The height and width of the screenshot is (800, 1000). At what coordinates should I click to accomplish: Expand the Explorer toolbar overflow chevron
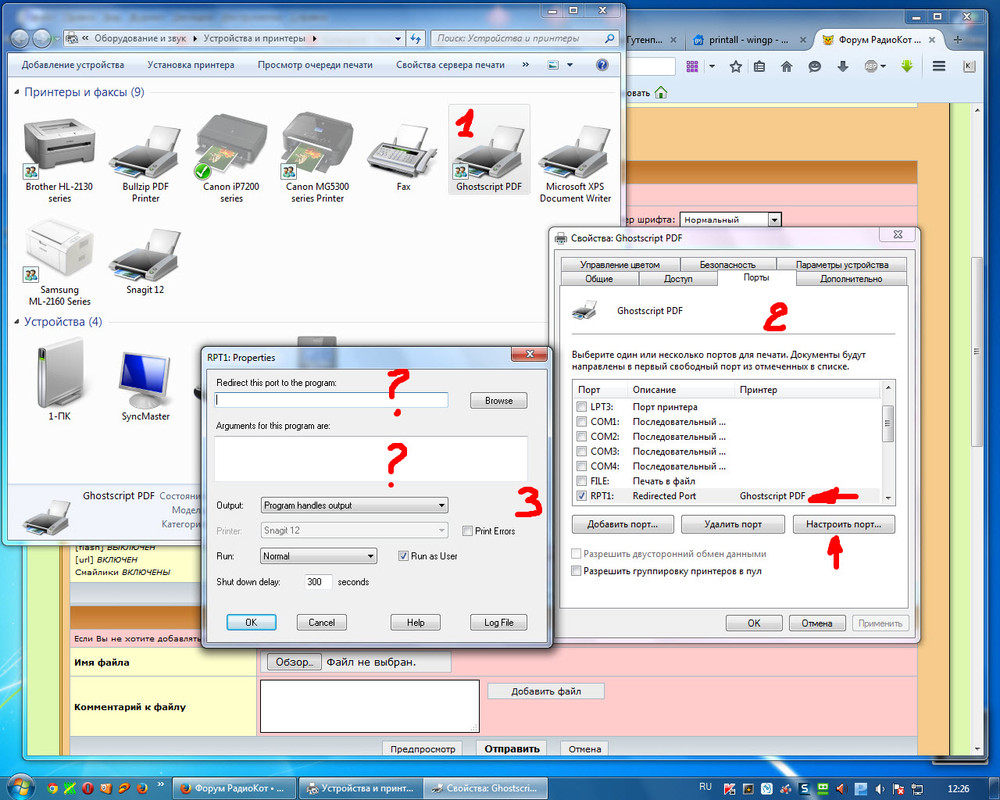click(x=526, y=64)
